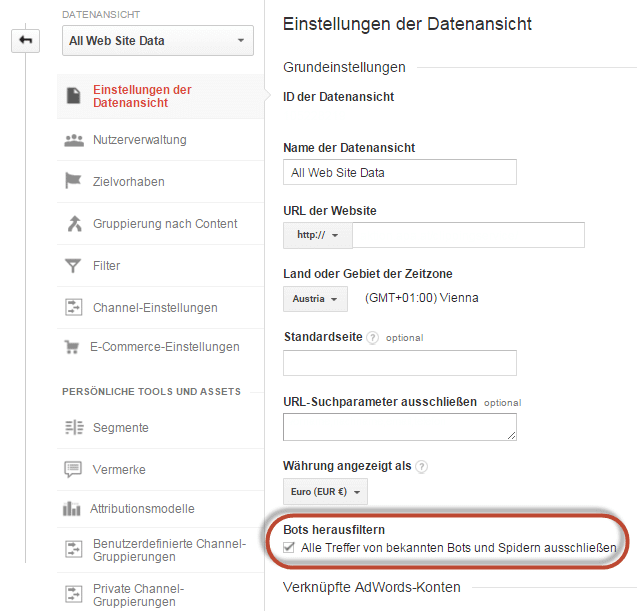637x611 pixels.
Task: Expand the Euro currency dropdown
Action: pos(325,492)
